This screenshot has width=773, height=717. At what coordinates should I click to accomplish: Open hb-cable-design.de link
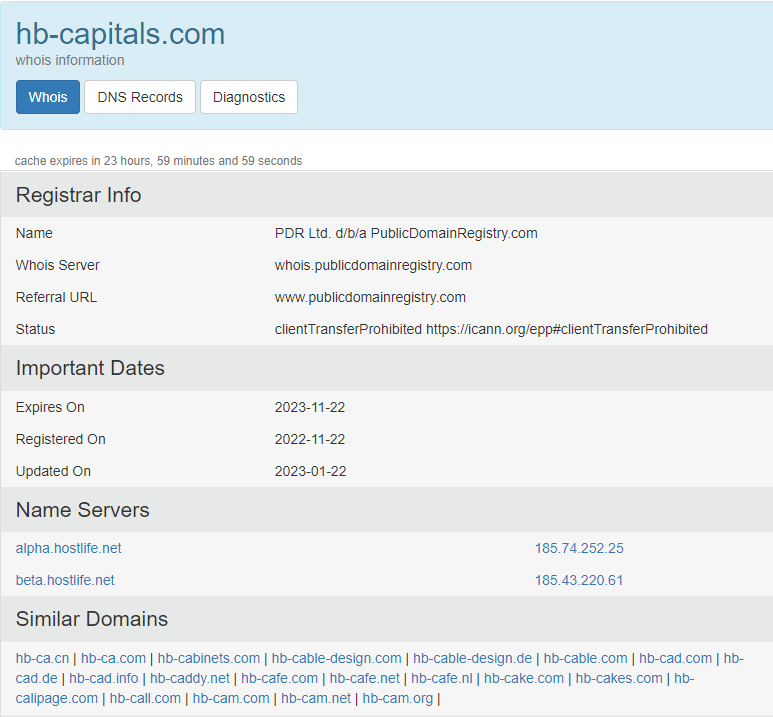473,658
